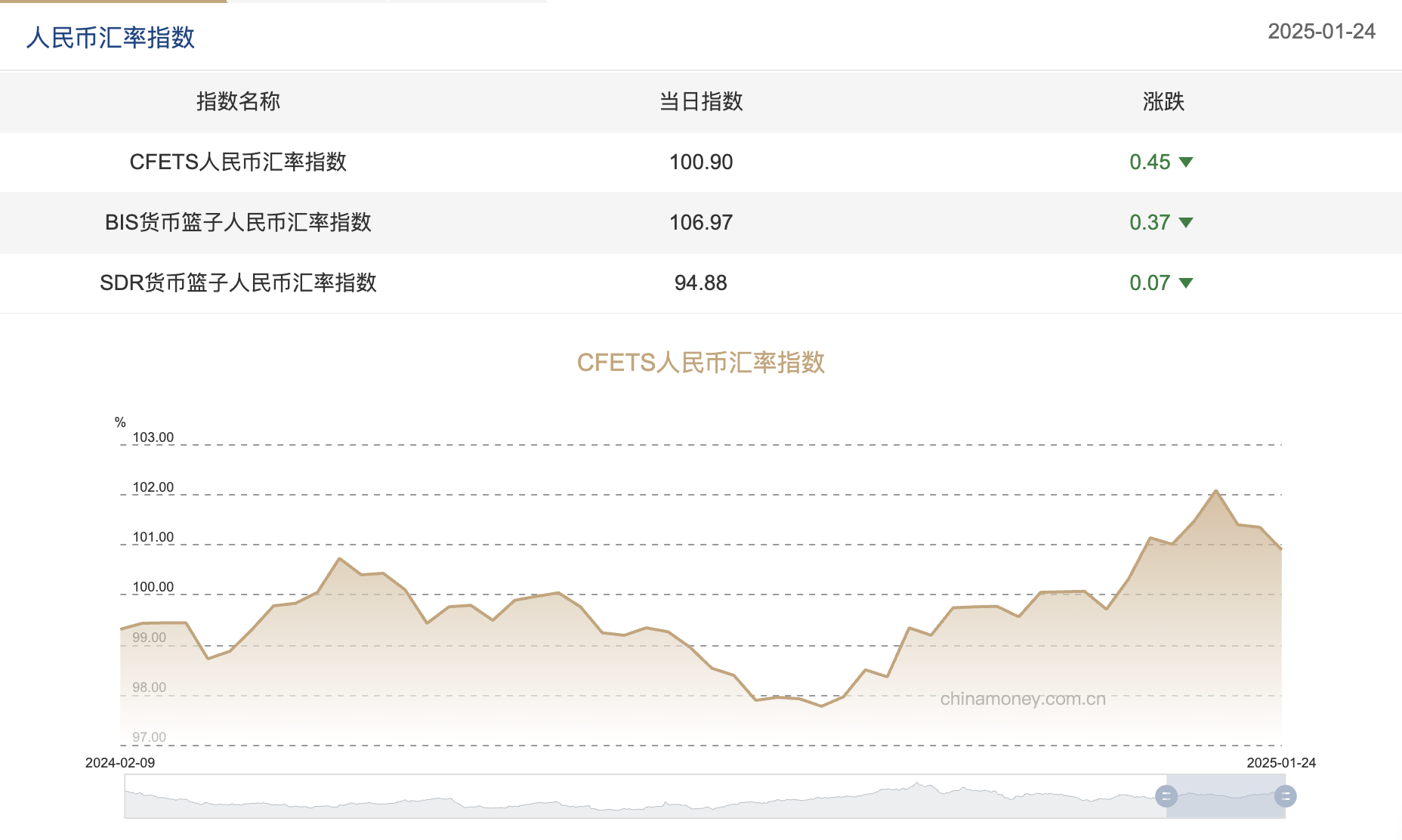Viewport: 1402px width, 840px height.
Task: Click the 2024-02-09 start date label
Action: pyautogui.click(x=120, y=763)
